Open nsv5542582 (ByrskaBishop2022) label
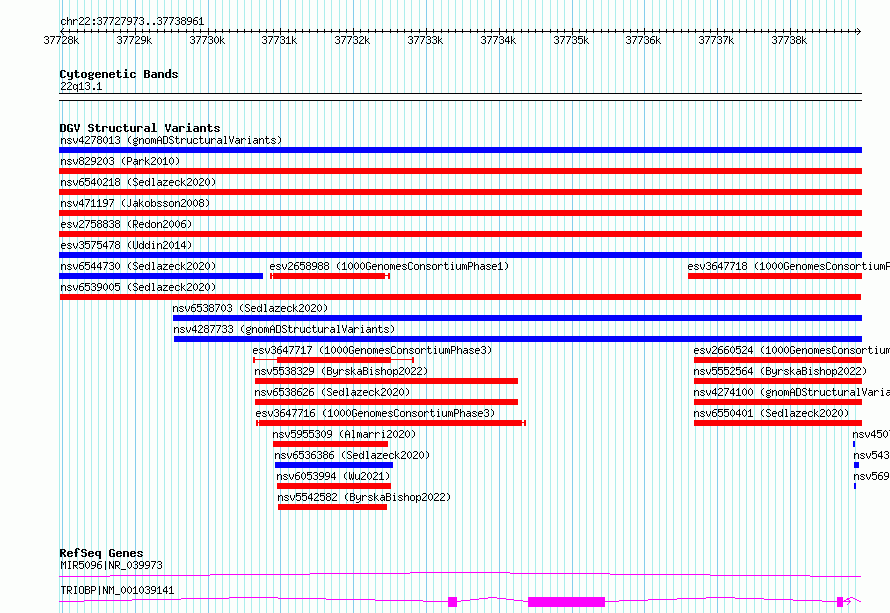The width and height of the screenshot is (890, 613). (x=364, y=497)
